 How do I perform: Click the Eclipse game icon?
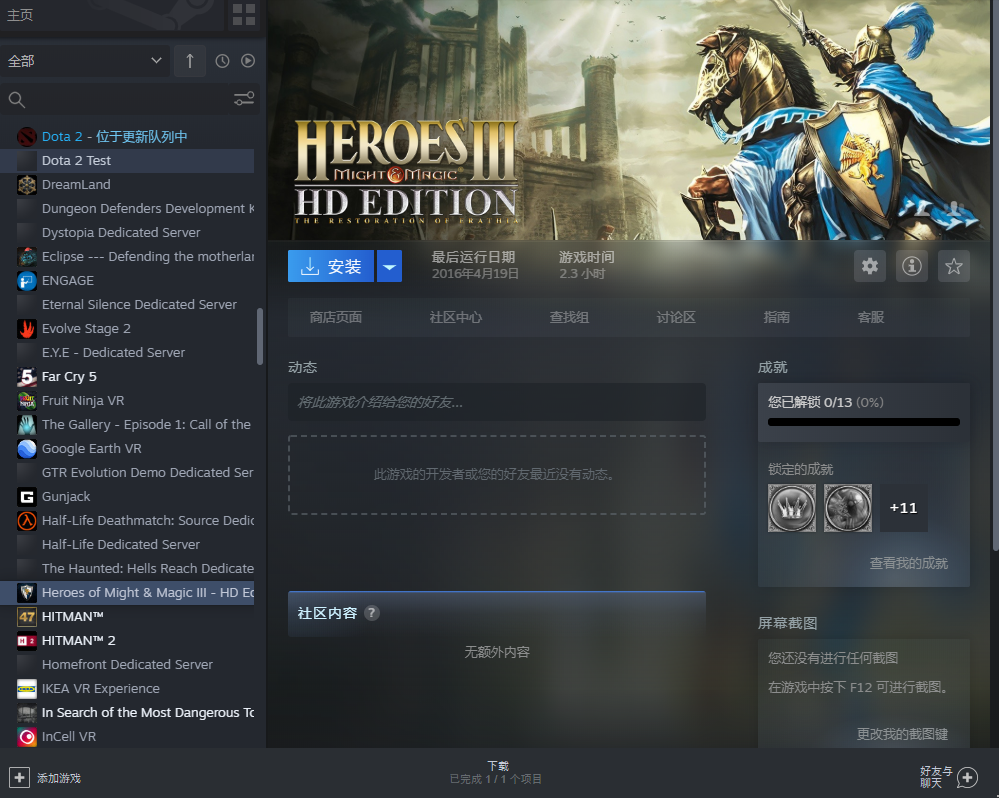27,257
